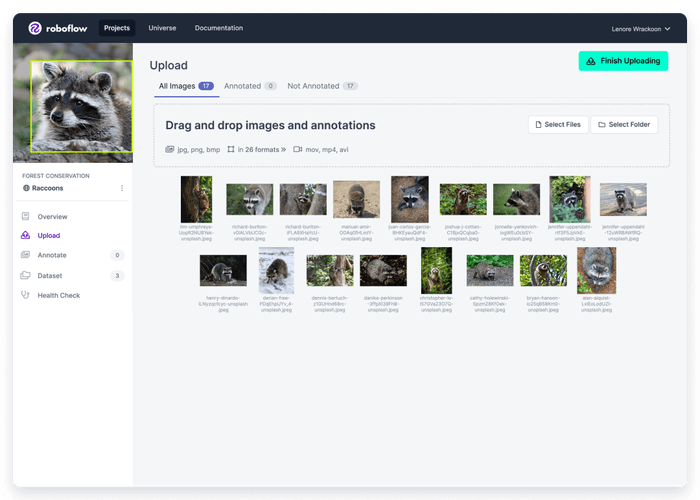Image resolution: width=700 pixels, height=500 pixels.
Task: Open the Overview sidebar icon
Action: coord(26,217)
